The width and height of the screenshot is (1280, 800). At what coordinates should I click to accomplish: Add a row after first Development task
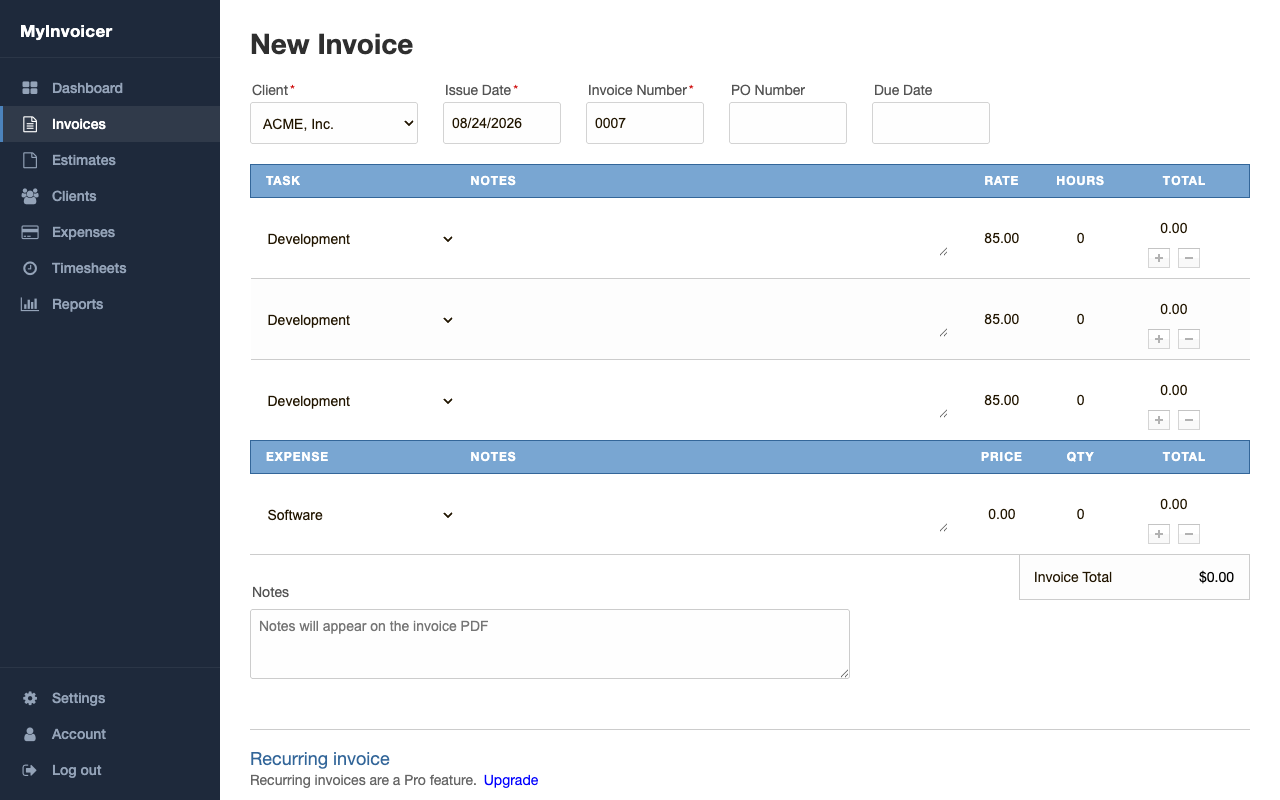tap(1159, 258)
